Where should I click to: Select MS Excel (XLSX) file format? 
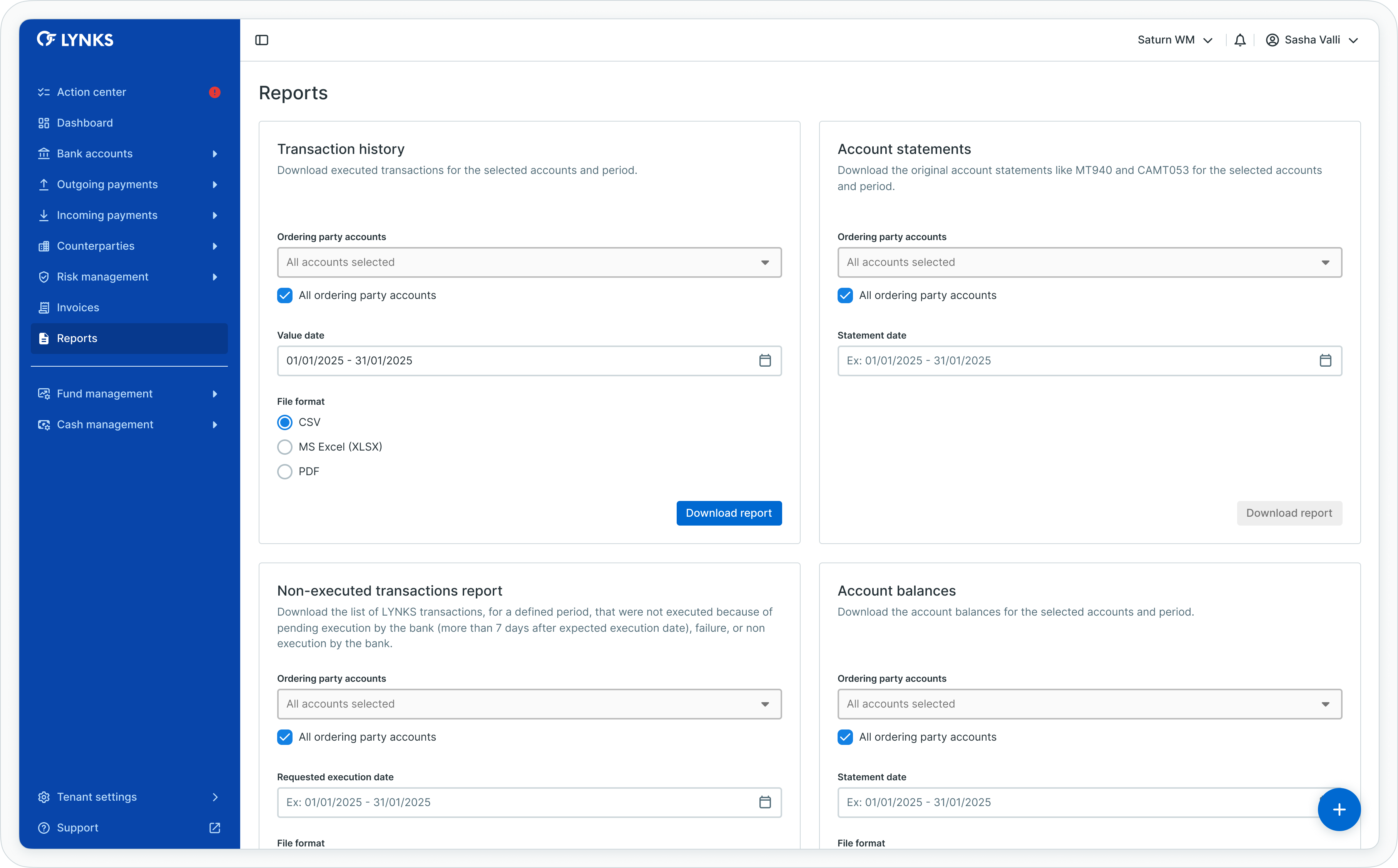pos(285,447)
